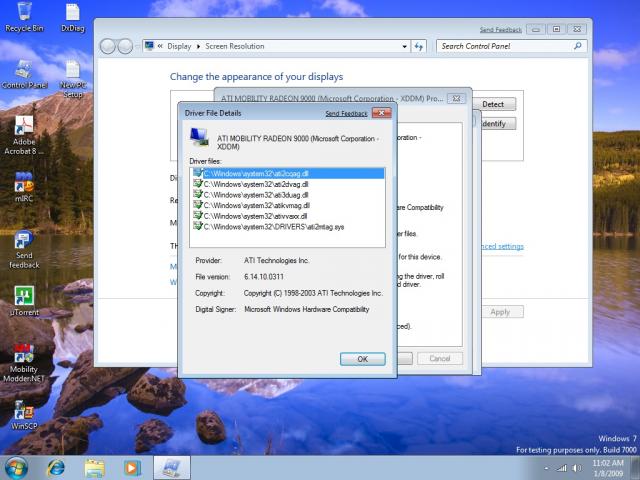Click Display in breadcrumb path
Screen dimensions: 640x480
[179, 46]
